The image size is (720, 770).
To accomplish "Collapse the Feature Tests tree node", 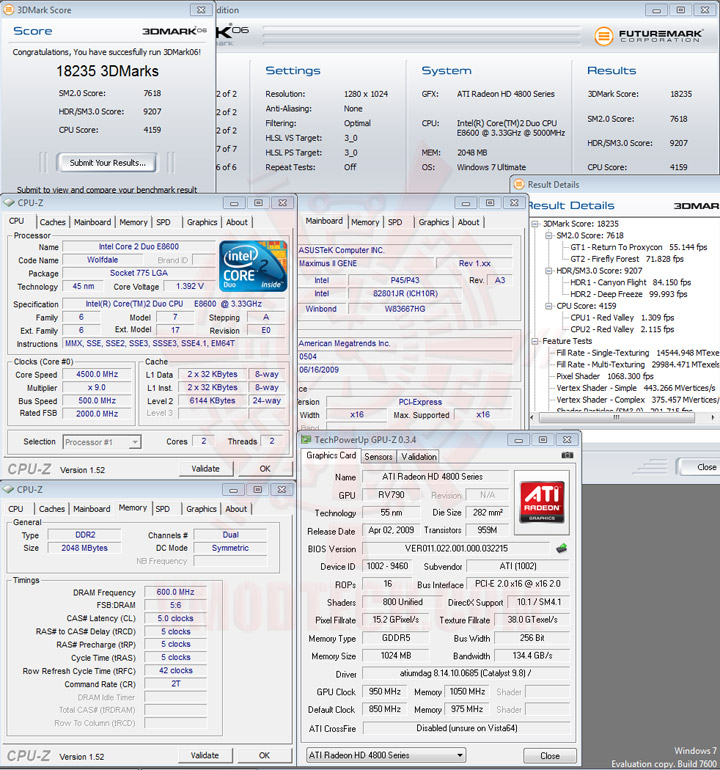I will click(535, 341).
